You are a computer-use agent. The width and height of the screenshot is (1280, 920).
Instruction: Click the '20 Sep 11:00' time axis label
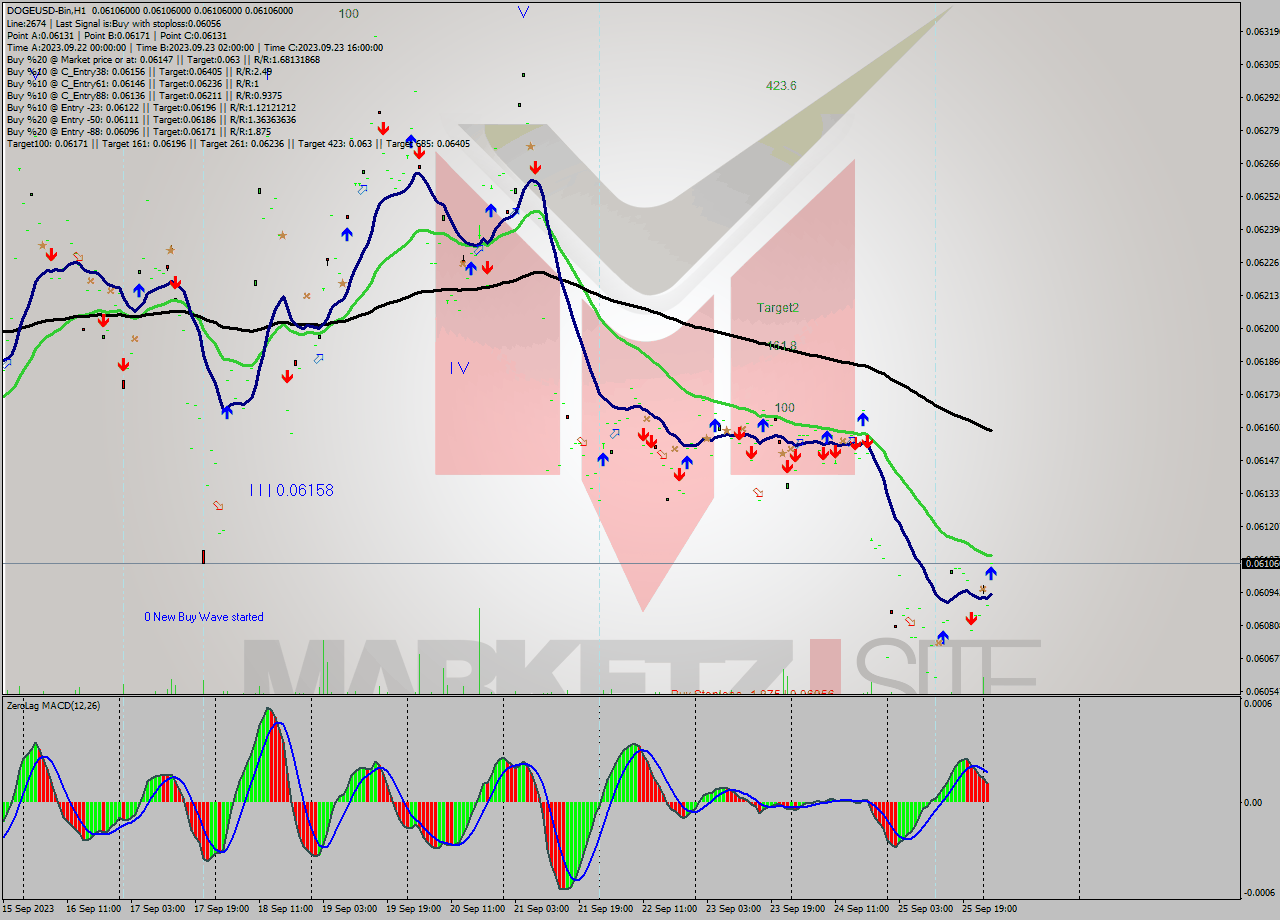click(x=477, y=908)
